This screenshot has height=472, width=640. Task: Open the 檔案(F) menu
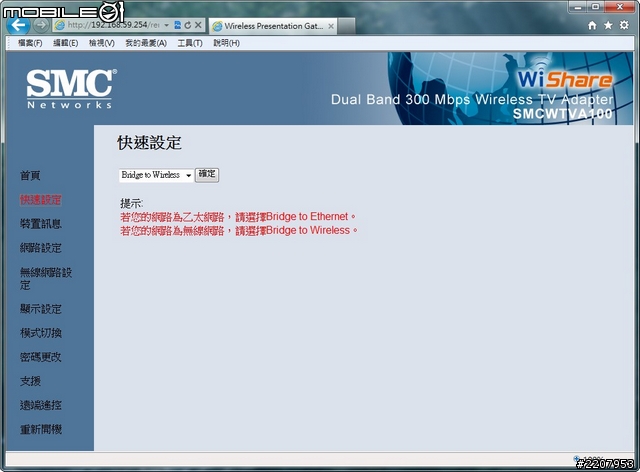click(x=30, y=43)
